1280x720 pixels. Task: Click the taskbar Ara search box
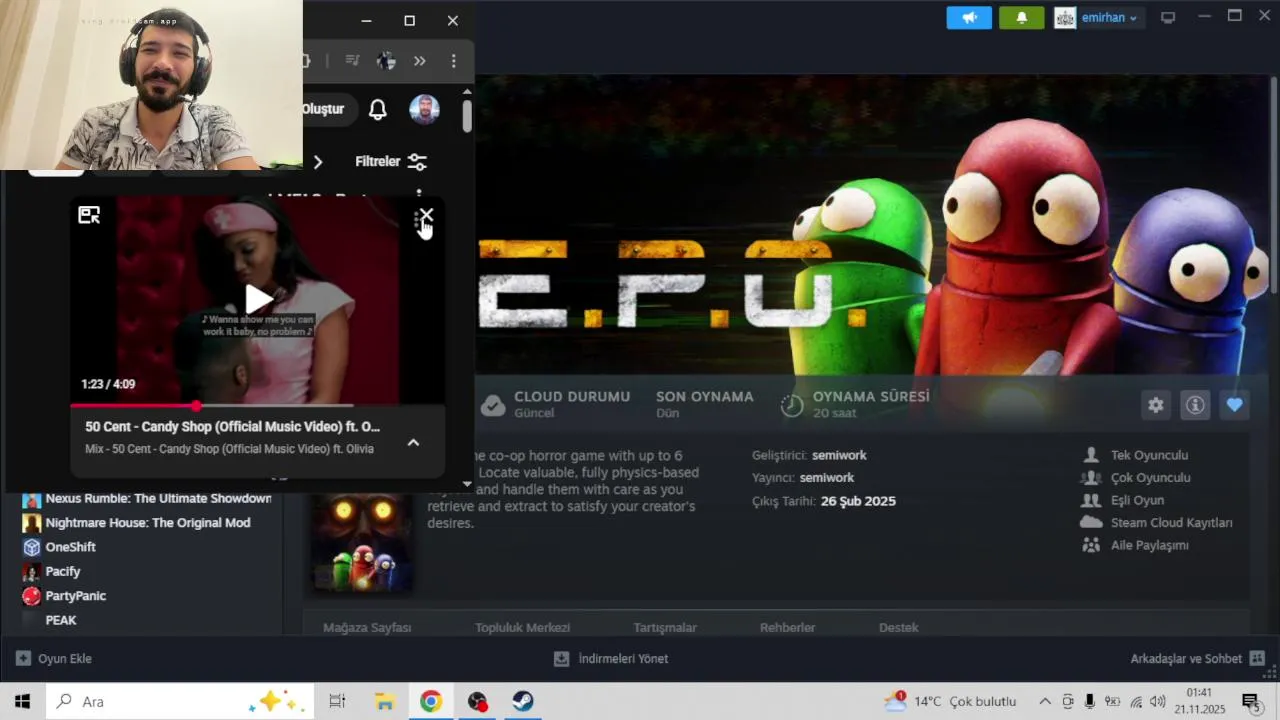(x=180, y=701)
